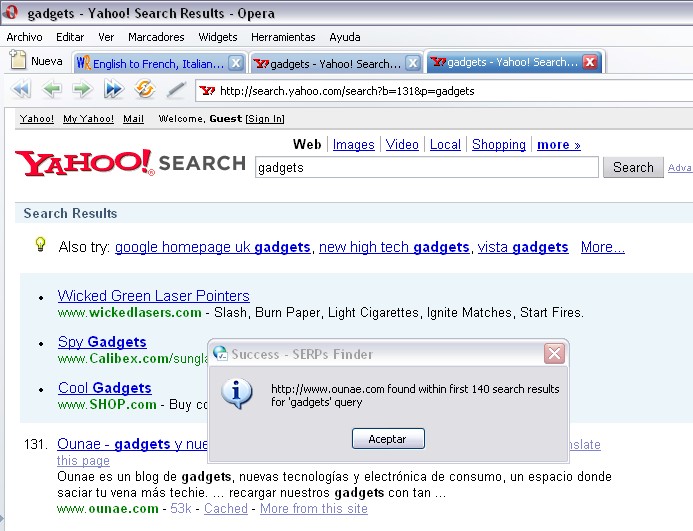Close the SERPs Finder dialog

click(554, 354)
